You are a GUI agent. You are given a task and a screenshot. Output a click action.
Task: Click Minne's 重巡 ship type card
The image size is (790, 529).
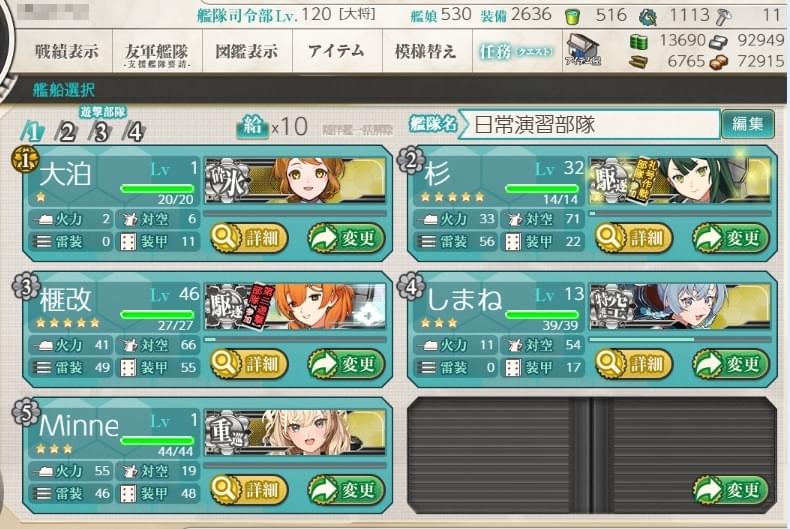295,432
